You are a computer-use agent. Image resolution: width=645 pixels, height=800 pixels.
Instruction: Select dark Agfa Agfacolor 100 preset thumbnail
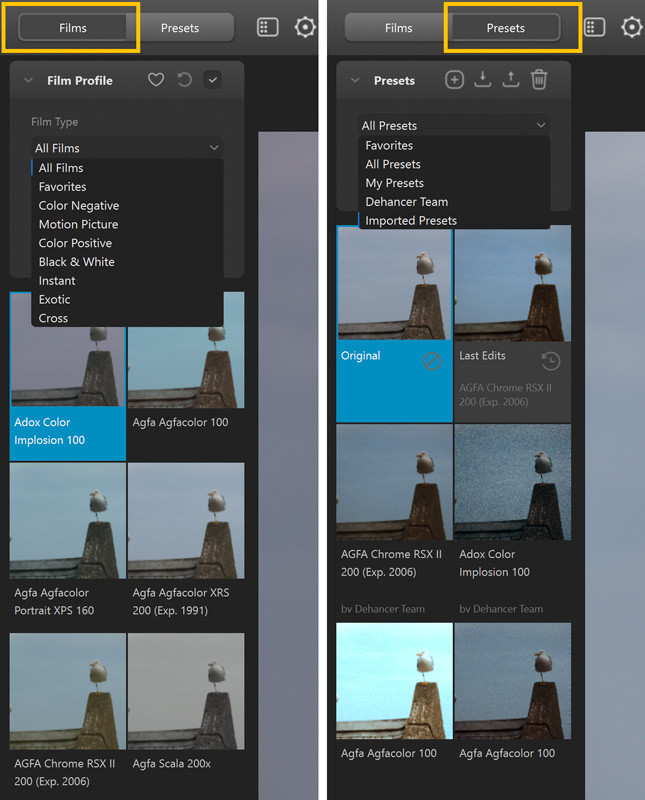click(x=513, y=681)
